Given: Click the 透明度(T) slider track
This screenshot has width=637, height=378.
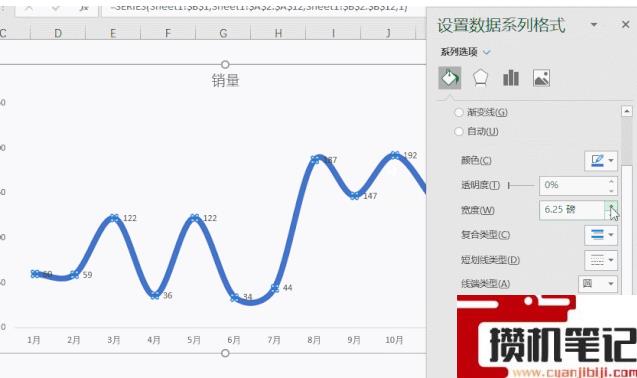Looking at the screenshot, I should pos(521,185).
